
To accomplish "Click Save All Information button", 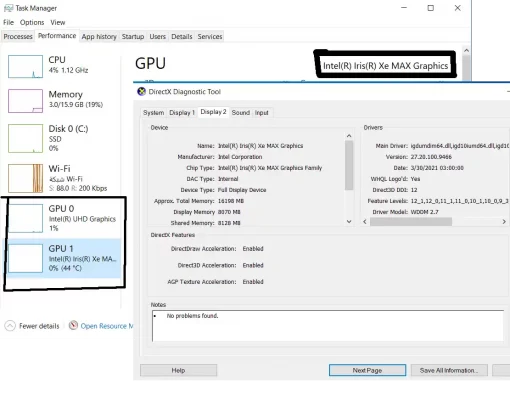I will tap(449, 370).
